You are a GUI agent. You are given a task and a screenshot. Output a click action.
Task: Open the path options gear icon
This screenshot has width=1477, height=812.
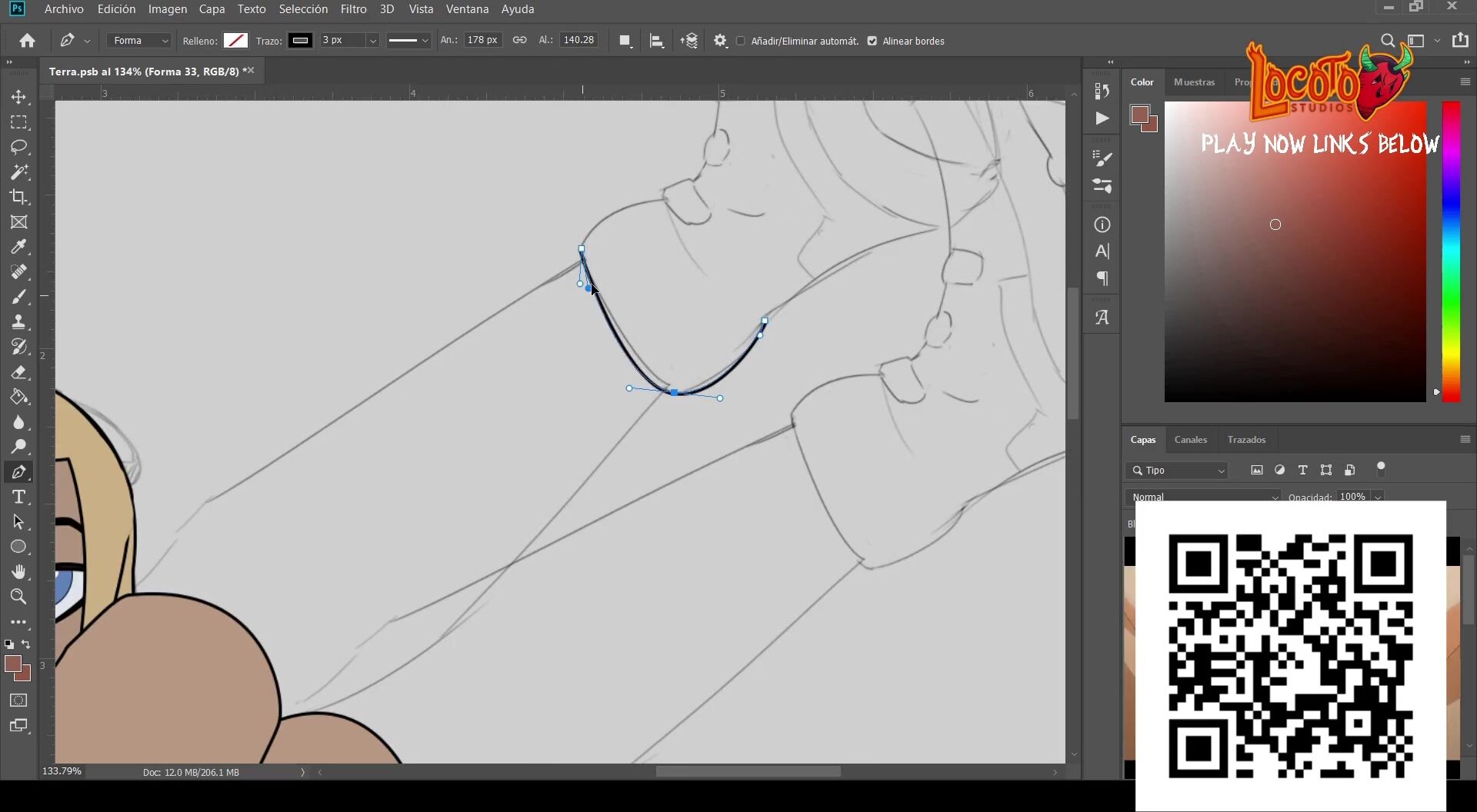[x=720, y=41]
